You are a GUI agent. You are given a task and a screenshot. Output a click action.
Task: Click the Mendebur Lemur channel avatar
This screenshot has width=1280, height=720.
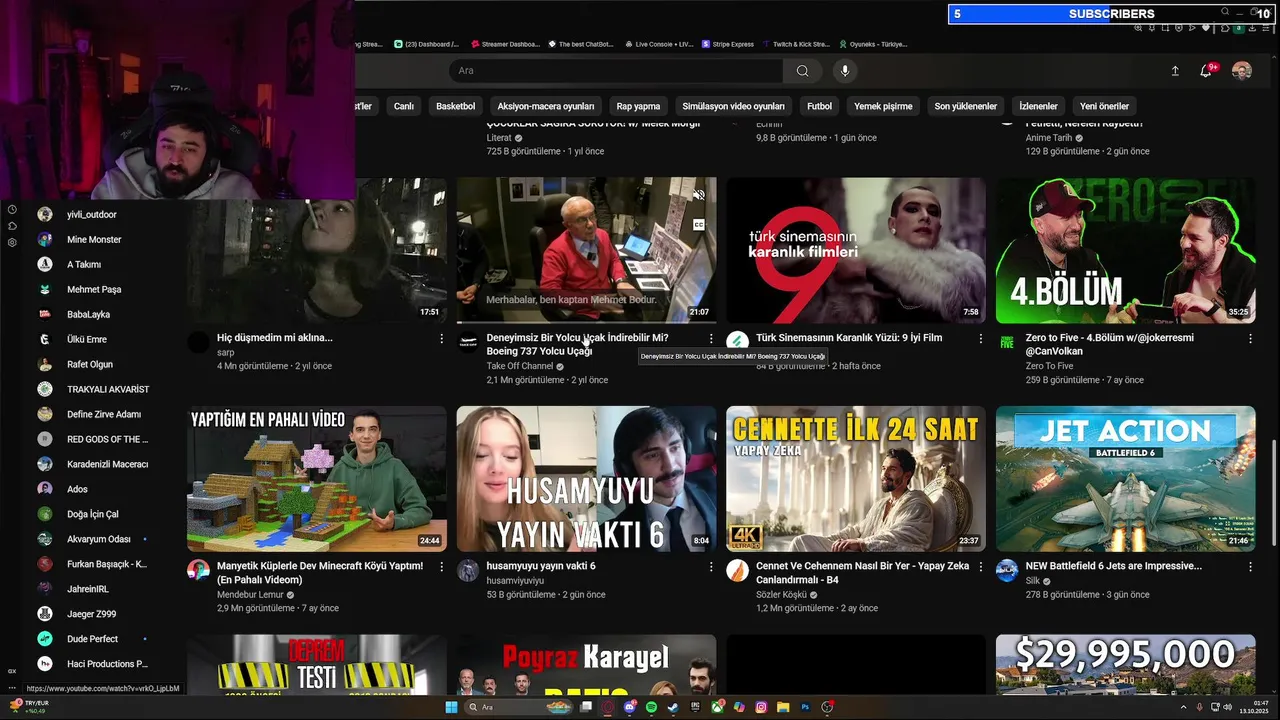(198, 570)
